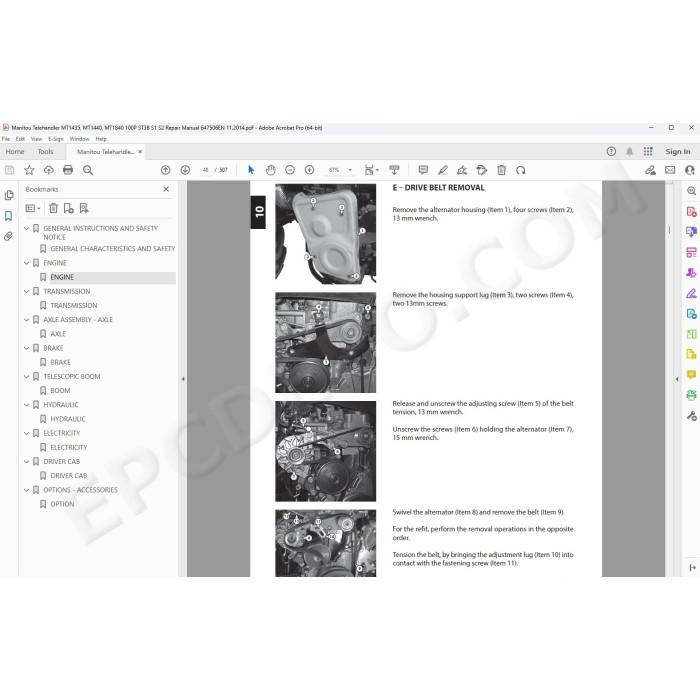This screenshot has height=700, width=700.
Task: Collapse the HYDRAULIC parent bookmark chevron
Action: point(26,405)
